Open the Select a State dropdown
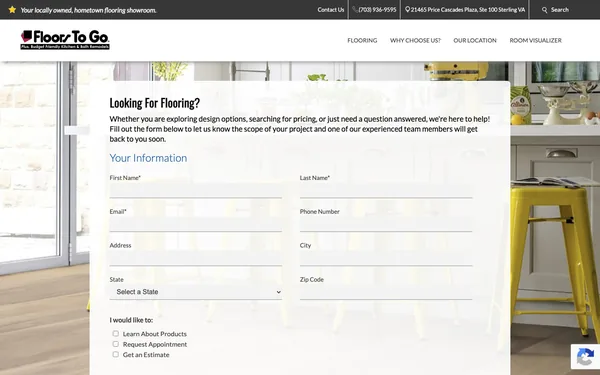 tap(196, 292)
